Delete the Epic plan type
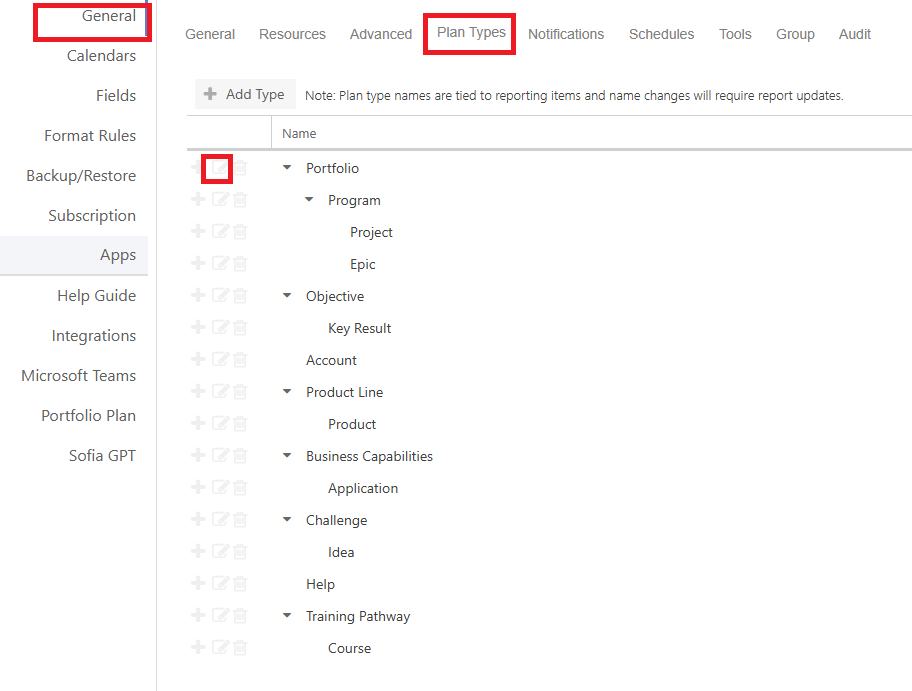 (240, 263)
